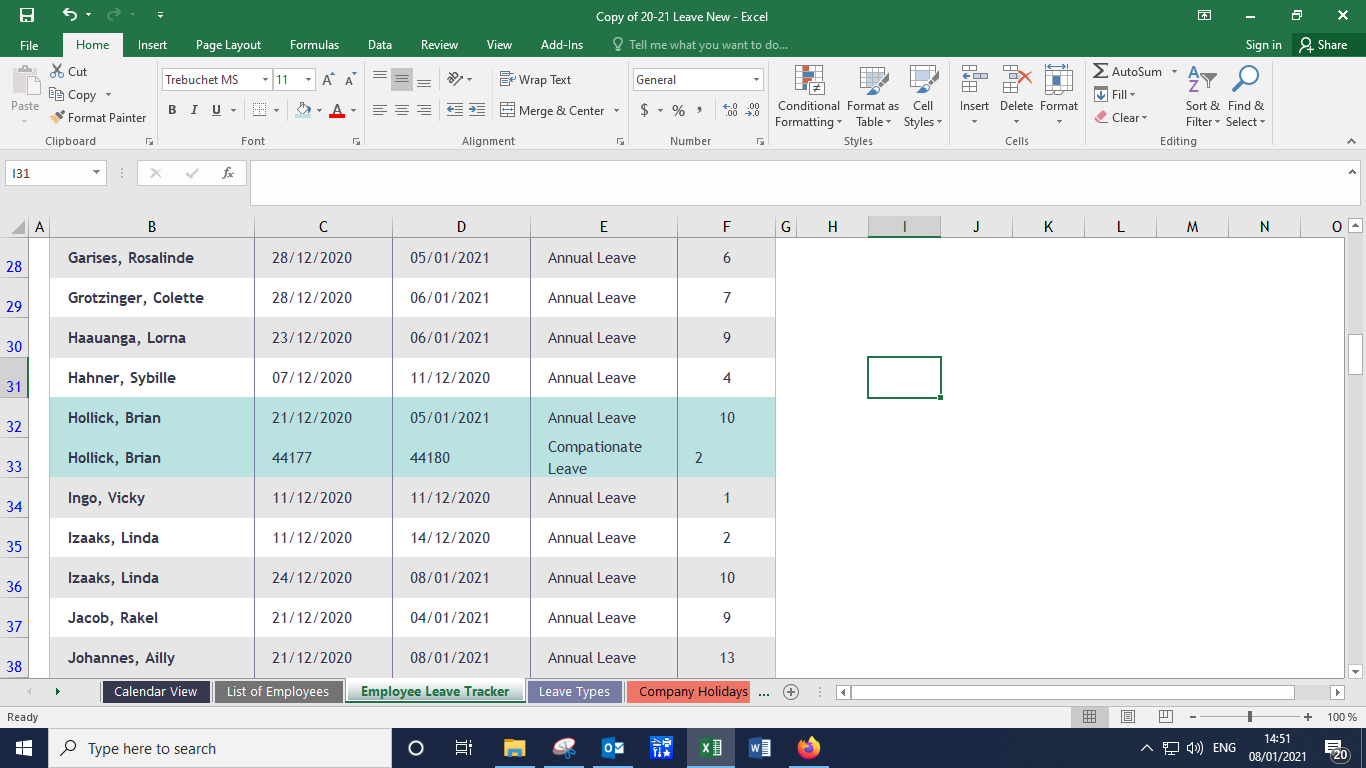Click the Format Painter brush icon
Screen dimensions: 1366x768
[58, 117]
